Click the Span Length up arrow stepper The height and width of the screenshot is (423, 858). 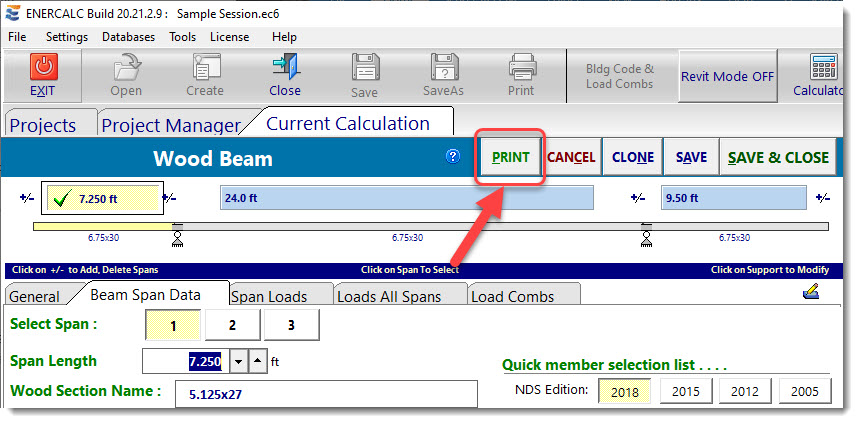tap(258, 361)
